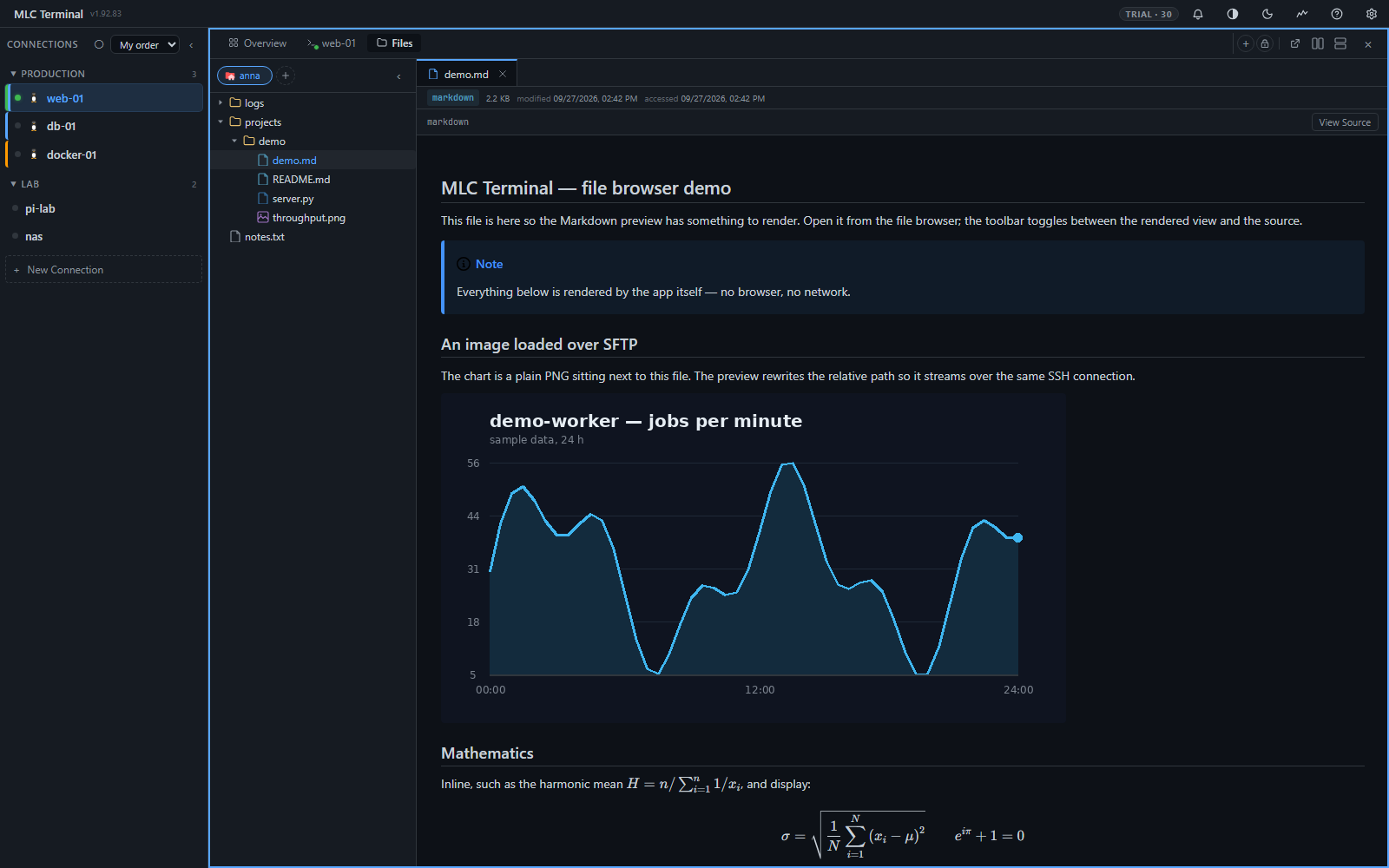Collapse the connections sidebar chevron

click(x=191, y=45)
